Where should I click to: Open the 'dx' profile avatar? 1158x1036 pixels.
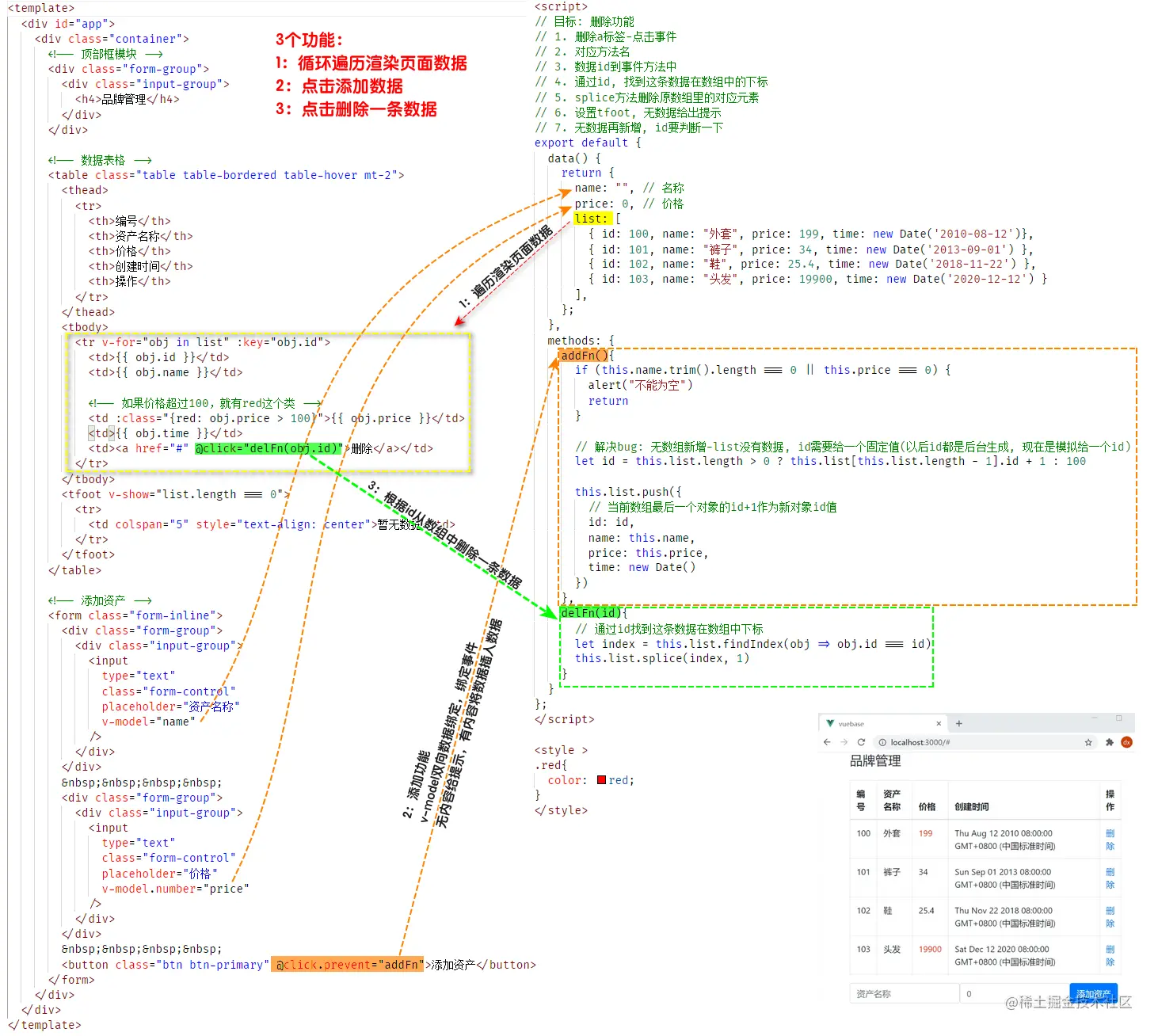1126,742
